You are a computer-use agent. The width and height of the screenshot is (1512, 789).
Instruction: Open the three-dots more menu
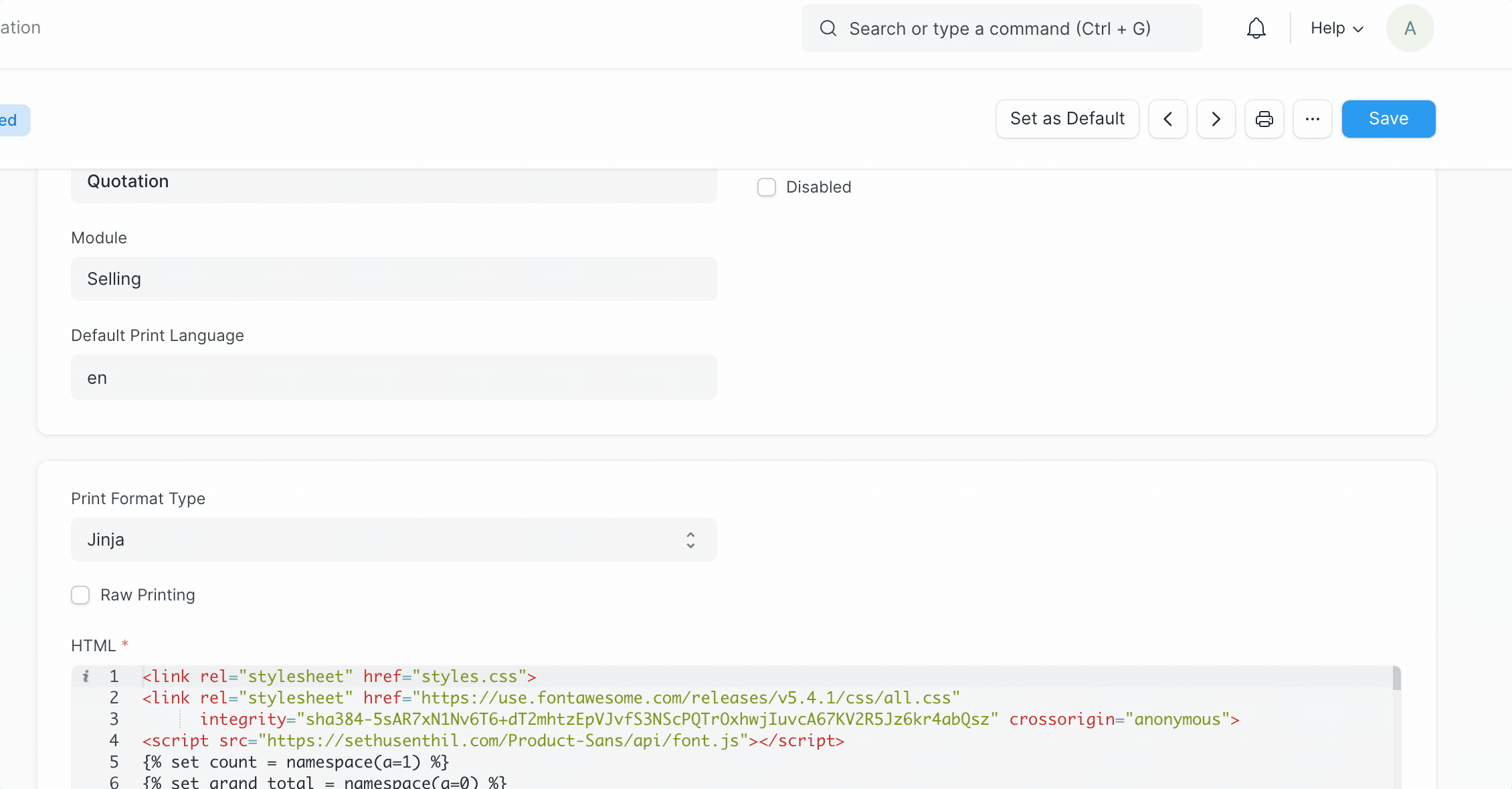[x=1313, y=119]
